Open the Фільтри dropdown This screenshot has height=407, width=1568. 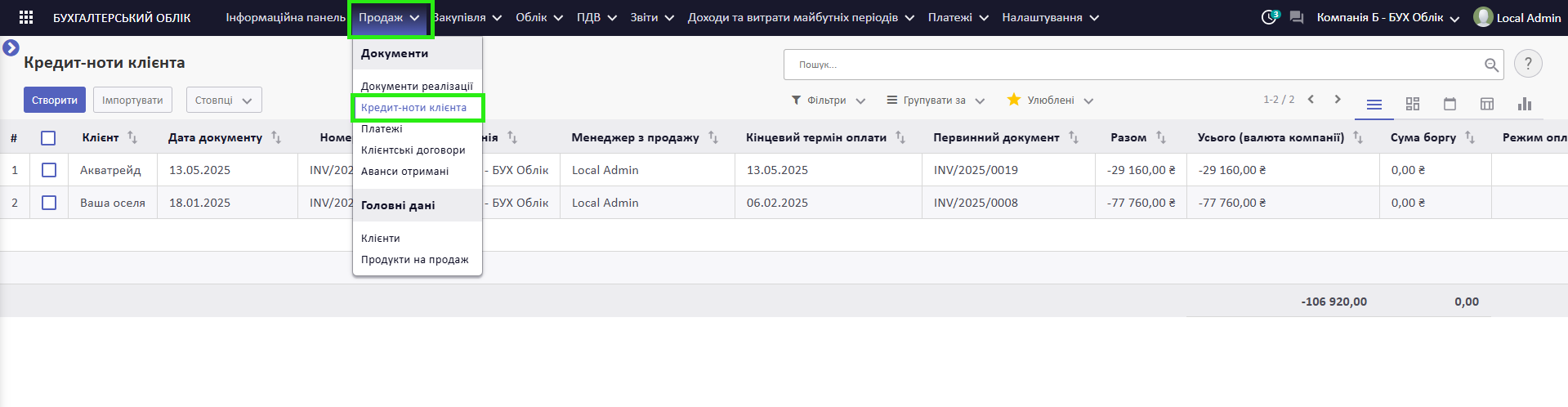pyautogui.click(x=828, y=101)
